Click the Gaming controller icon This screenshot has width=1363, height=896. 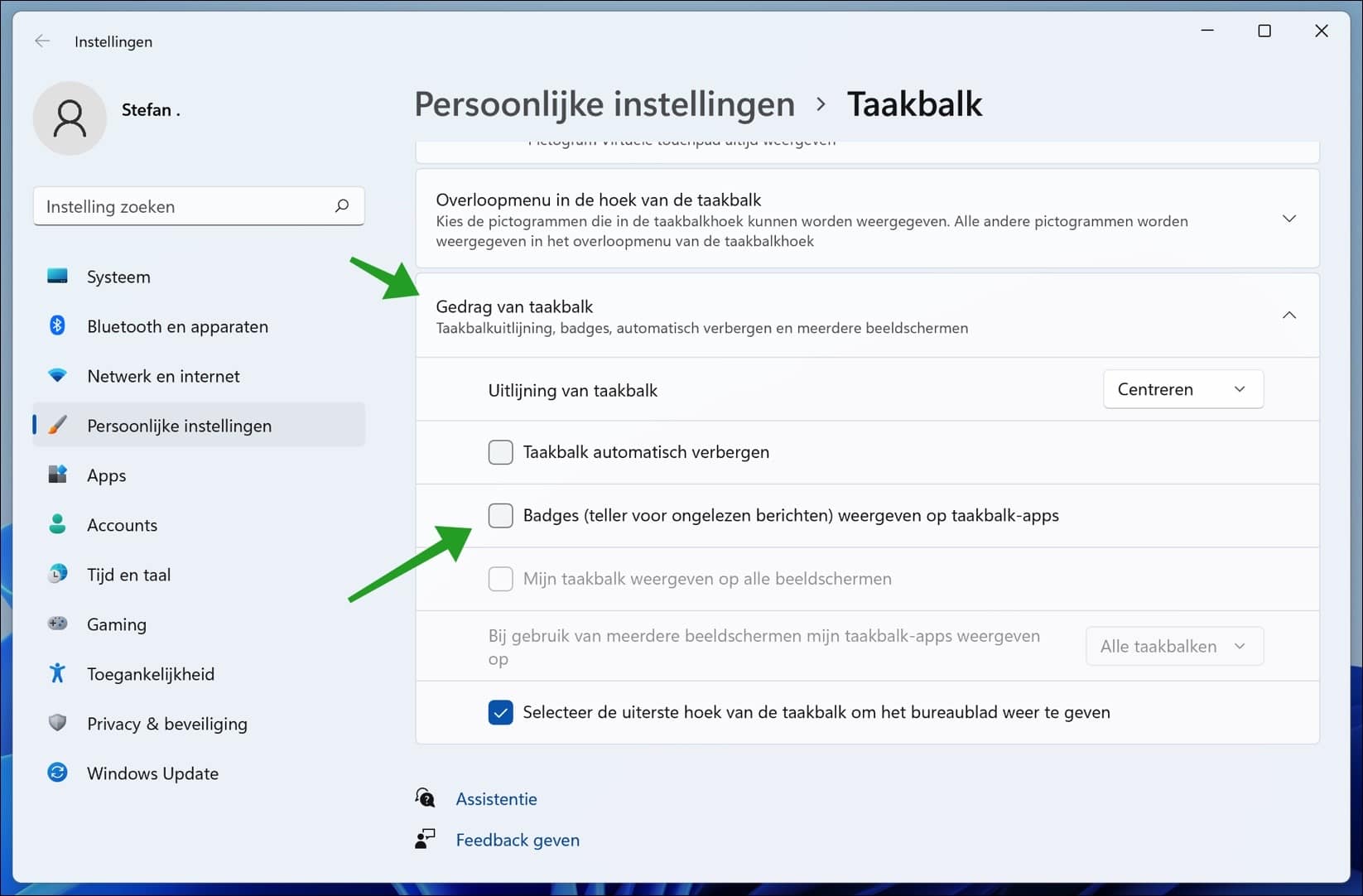click(x=56, y=624)
